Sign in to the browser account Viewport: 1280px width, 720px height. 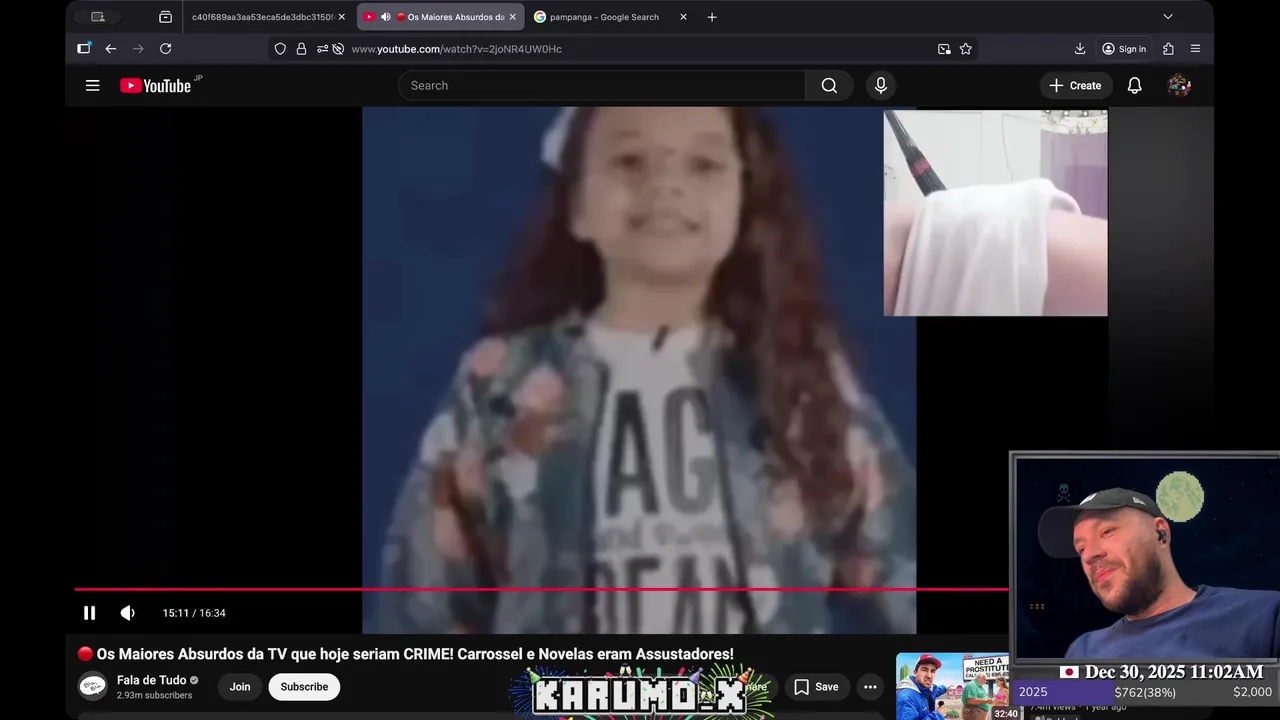(1124, 49)
